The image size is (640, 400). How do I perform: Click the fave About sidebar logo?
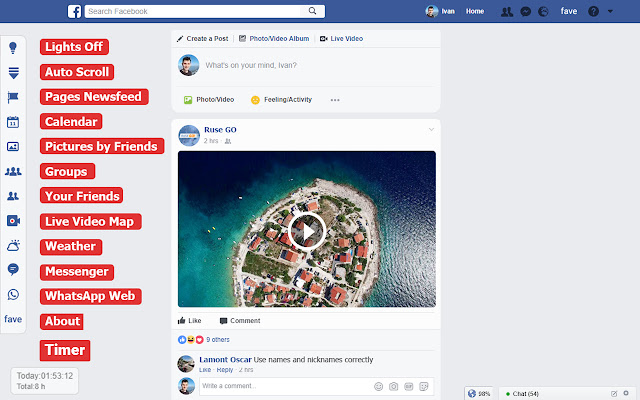(x=13, y=319)
